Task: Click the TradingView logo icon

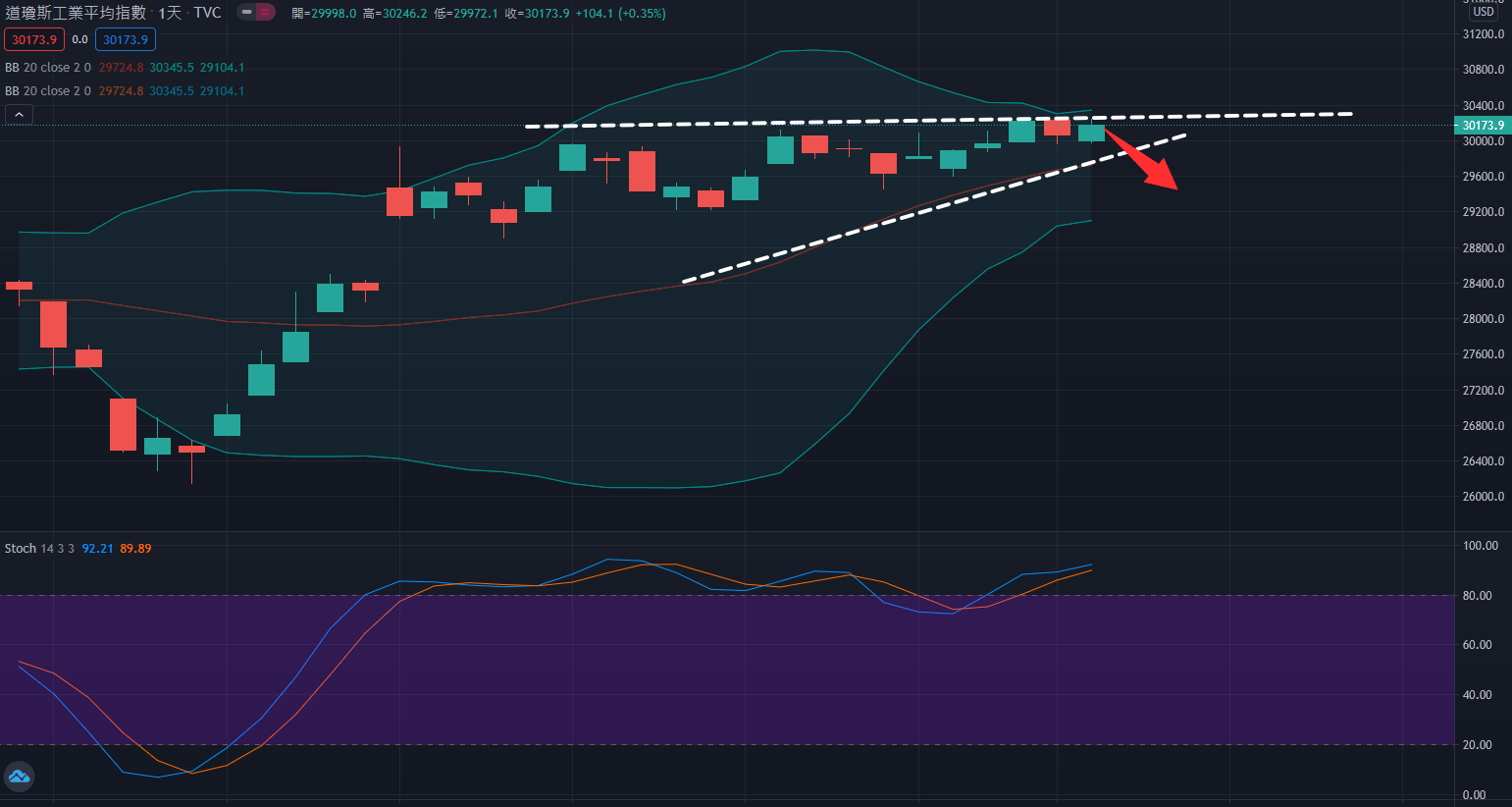Action: [x=19, y=777]
